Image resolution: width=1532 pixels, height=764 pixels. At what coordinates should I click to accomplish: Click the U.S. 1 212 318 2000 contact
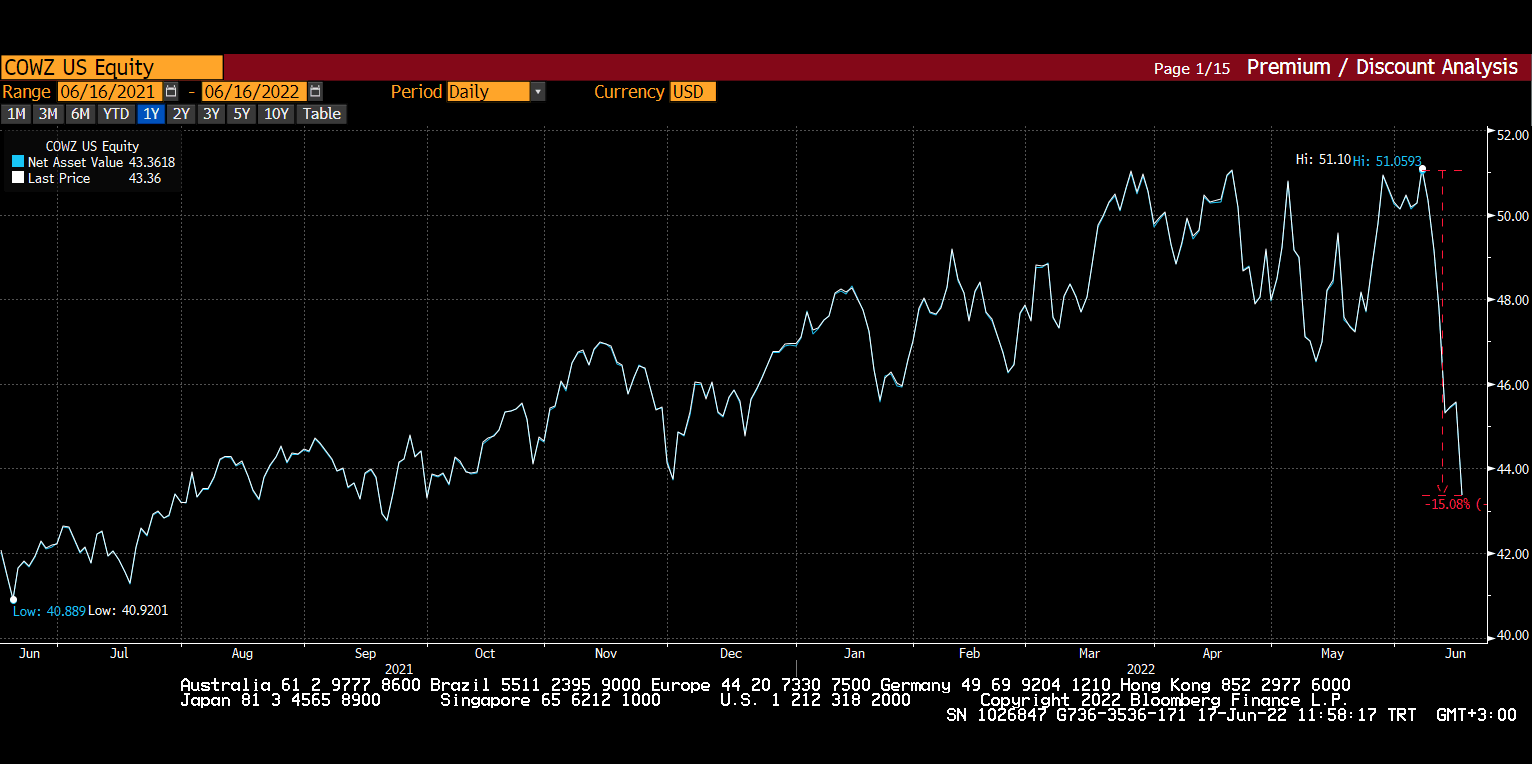point(815,700)
